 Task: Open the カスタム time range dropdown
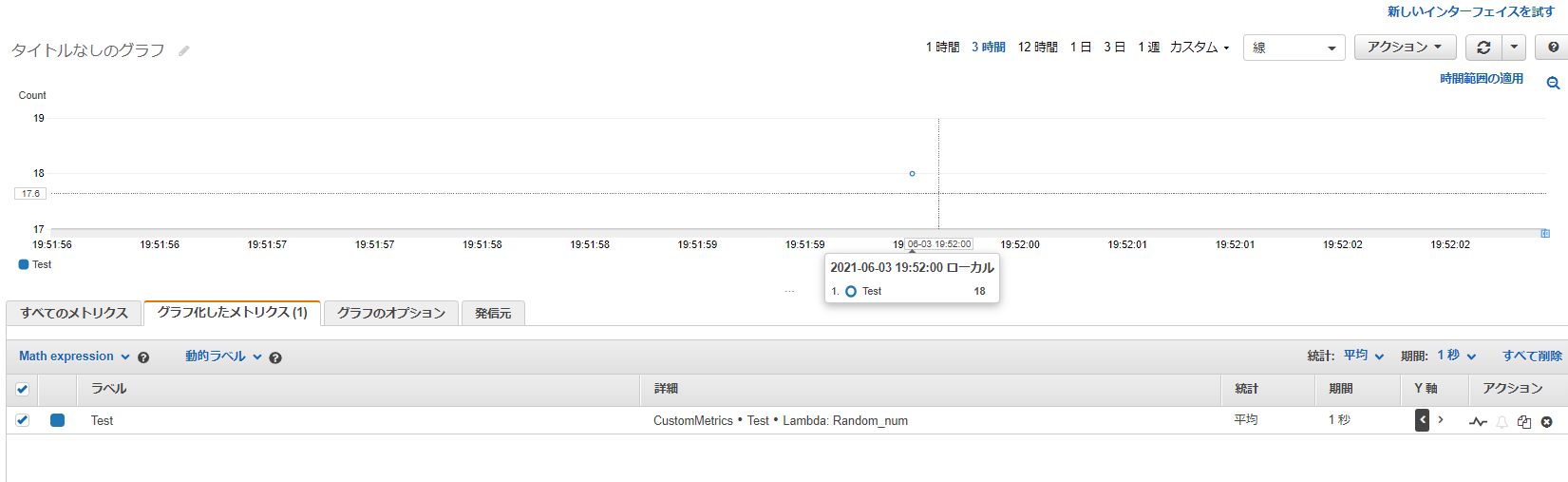pyautogui.click(x=1200, y=47)
